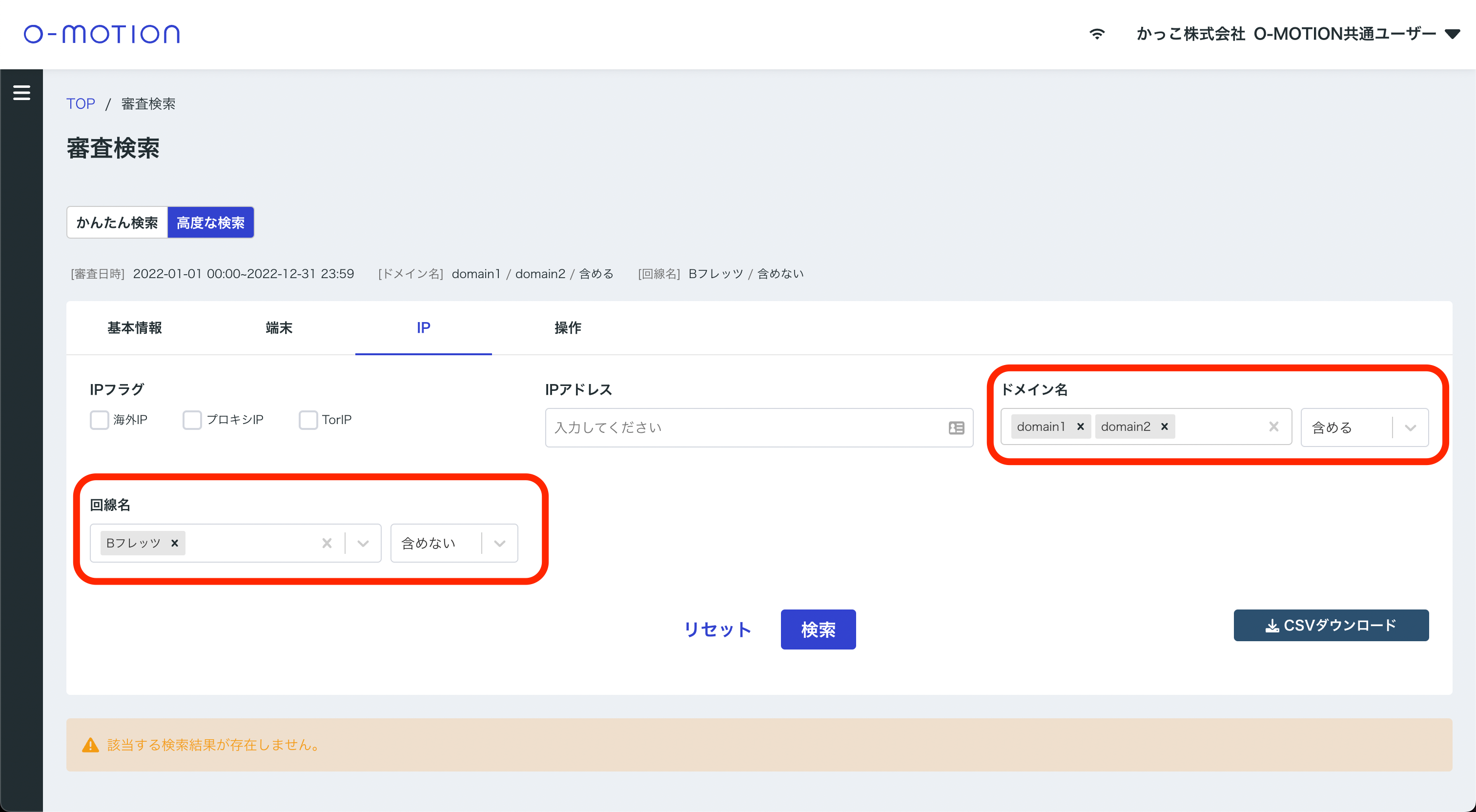
Task: Click the O-MOTION logo
Action: 102,34
